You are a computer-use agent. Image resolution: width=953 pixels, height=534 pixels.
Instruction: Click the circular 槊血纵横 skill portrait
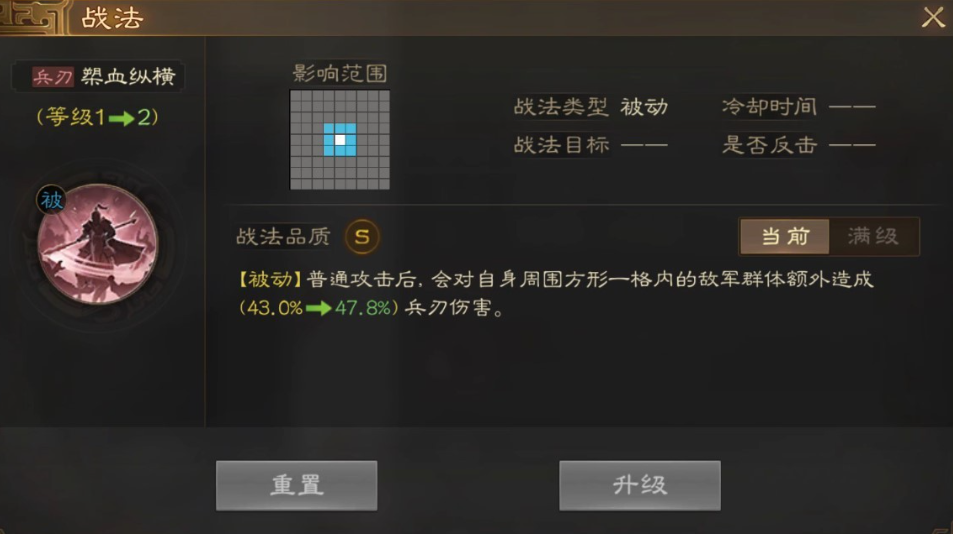coord(97,244)
